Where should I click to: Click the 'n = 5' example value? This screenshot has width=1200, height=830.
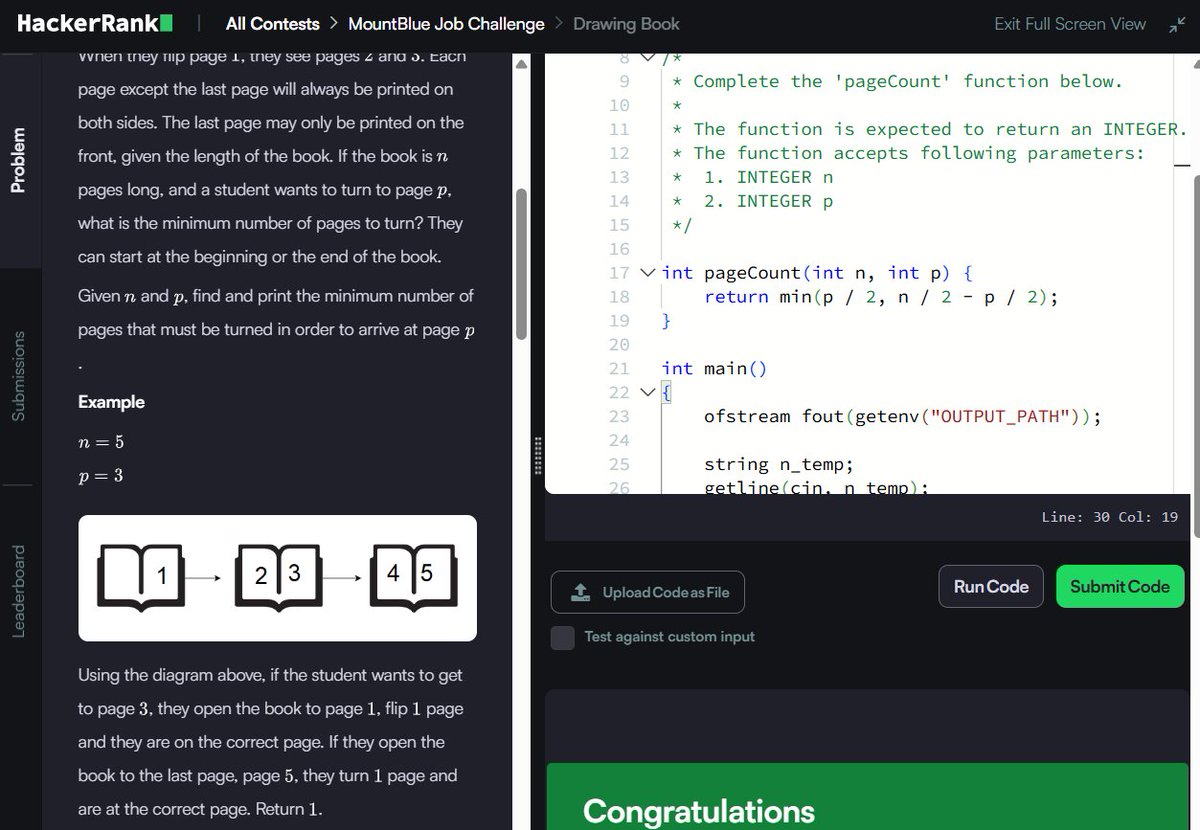click(101, 442)
